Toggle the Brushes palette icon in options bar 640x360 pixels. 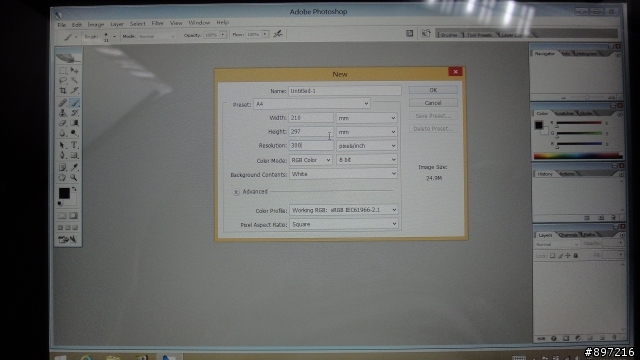[409, 33]
